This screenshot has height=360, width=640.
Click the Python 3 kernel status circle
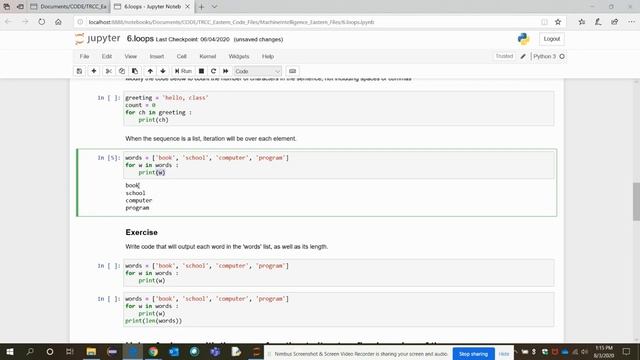[562, 56]
